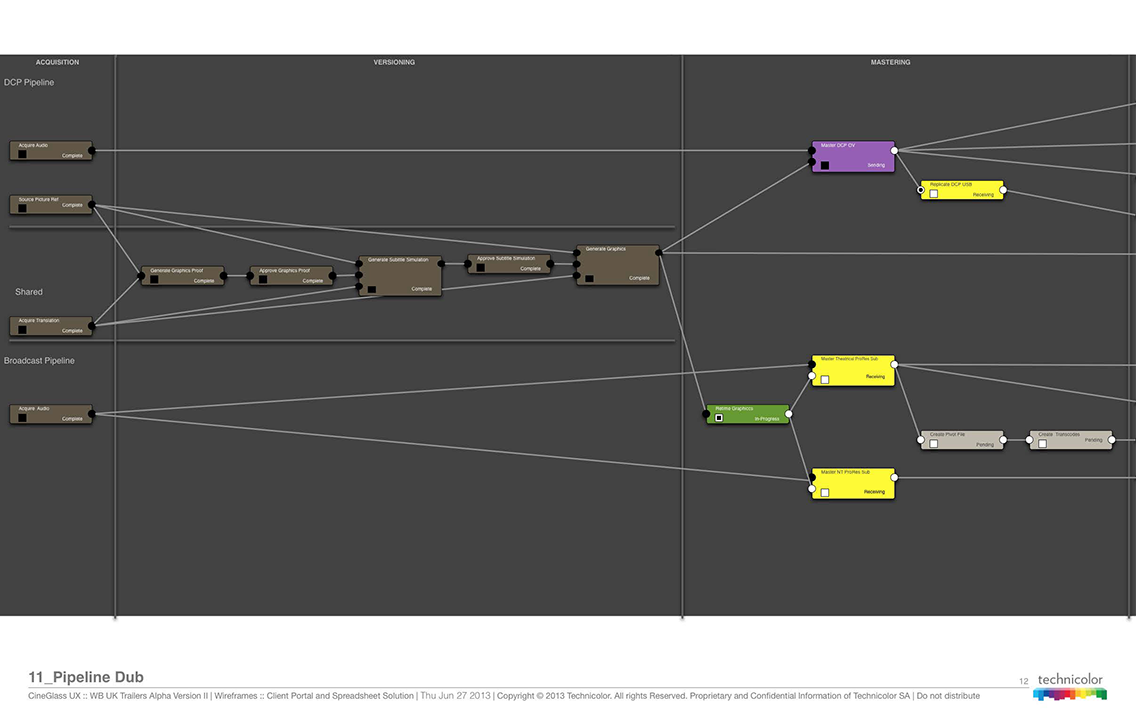Viewport: 1136px width, 718px height.
Task: Select the Mastering column header
Action: [x=890, y=62]
